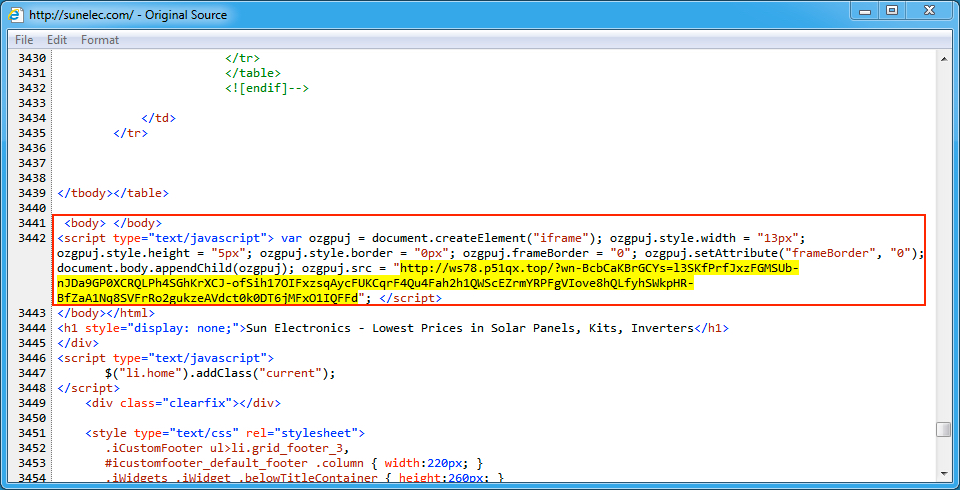Click the </table> tag on line 3431
Viewport: 960px width, 490px height.
click(253, 73)
